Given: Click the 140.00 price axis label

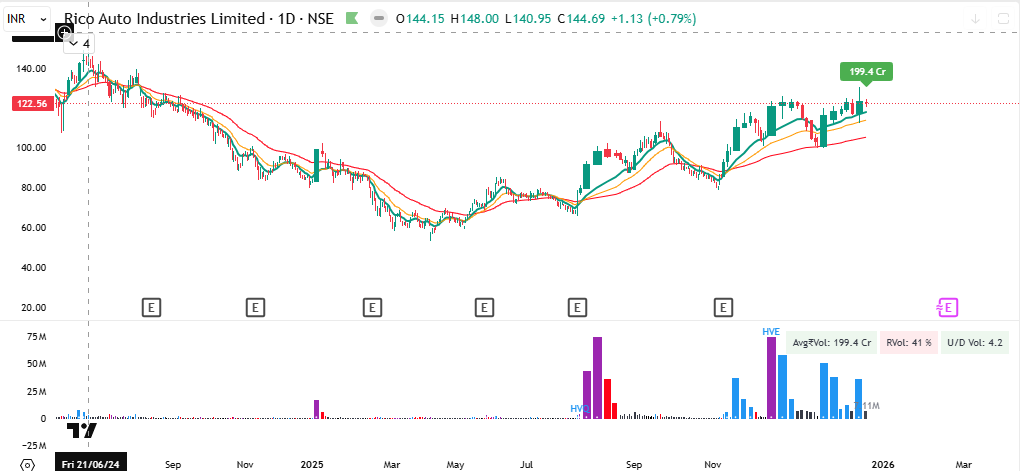Looking at the screenshot, I should click(31, 68).
